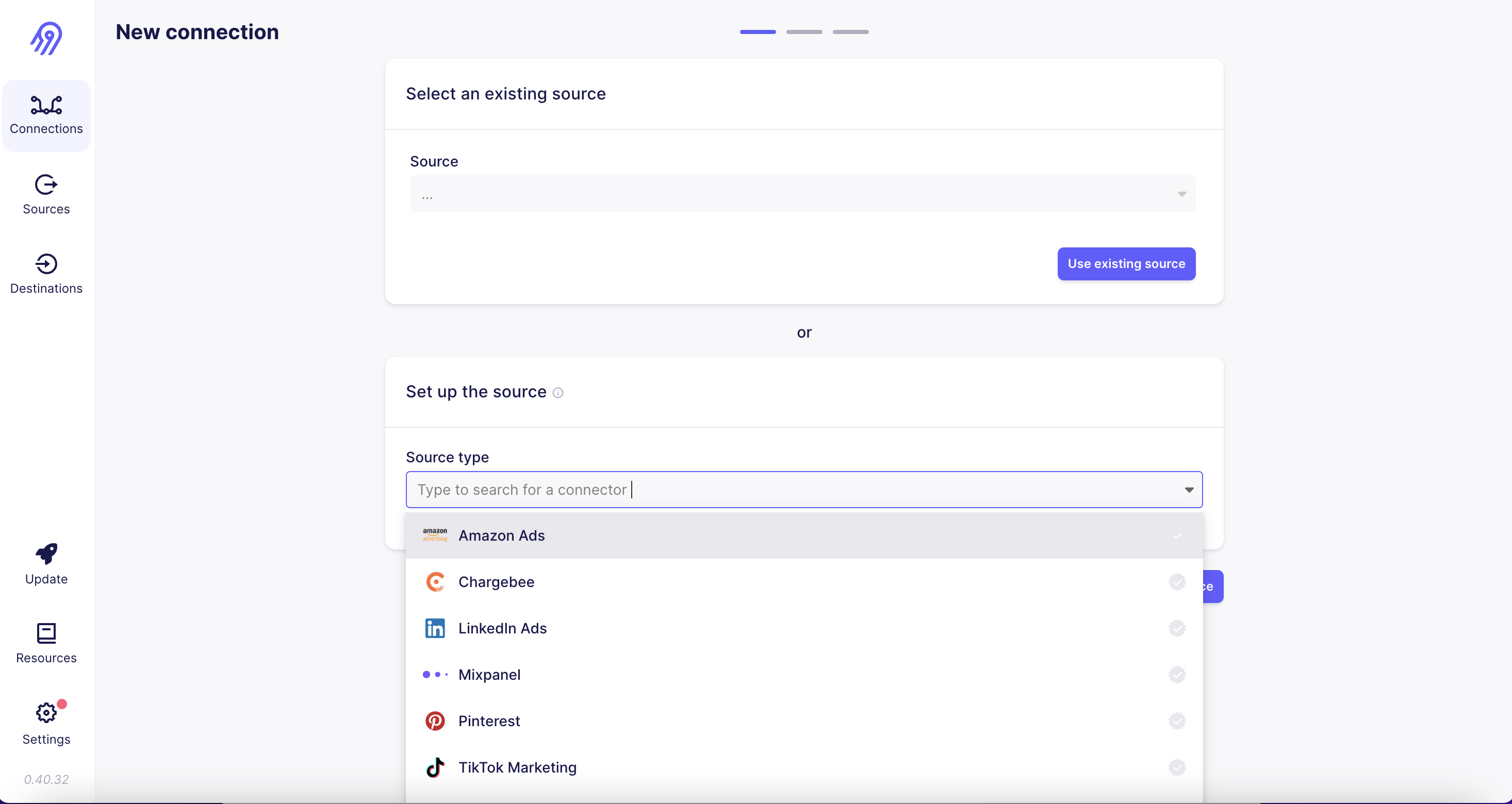Click the TikTok logo icon
The image size is (1512, 804).
(435, 767)
